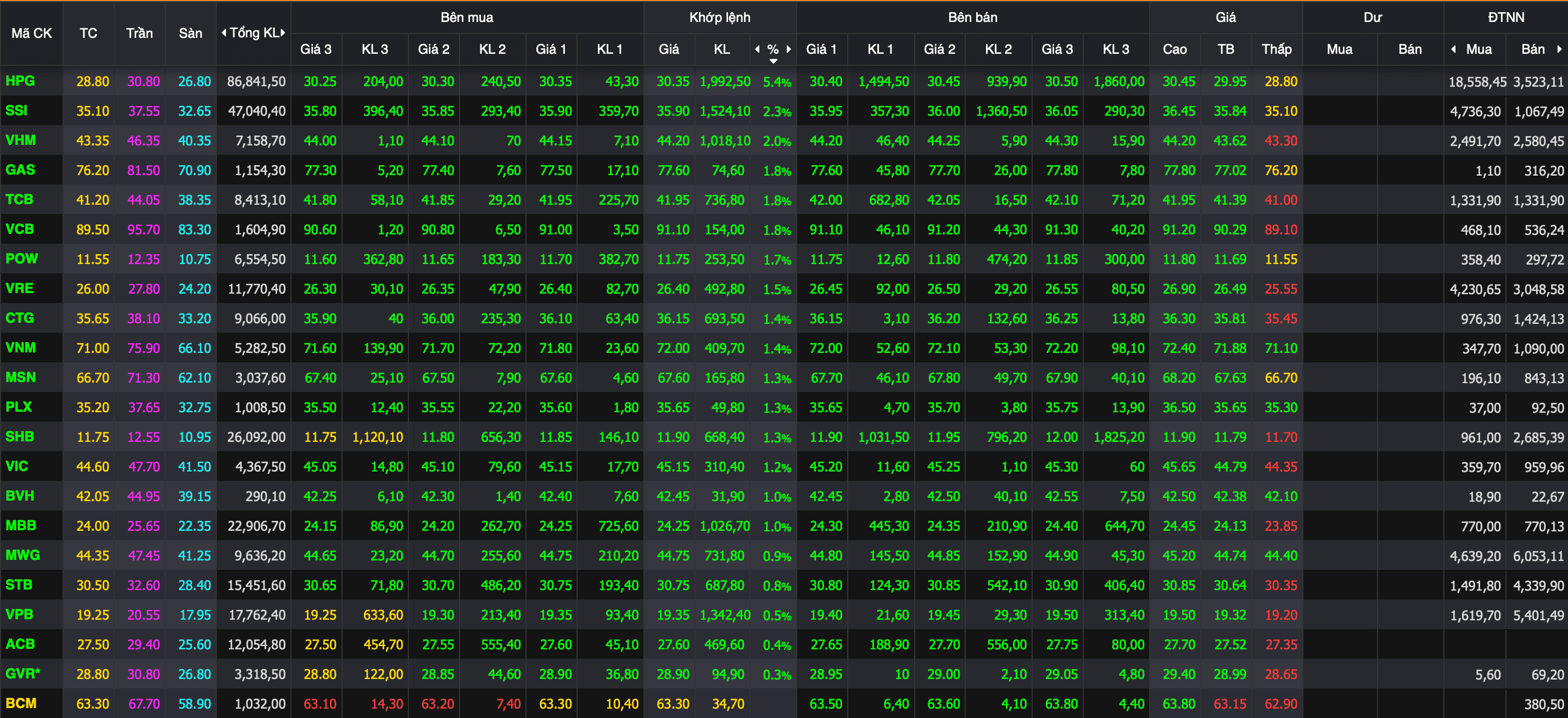Select the STB ticker
The height and width of the screenshot is (718, 1568).
(19, 585)
